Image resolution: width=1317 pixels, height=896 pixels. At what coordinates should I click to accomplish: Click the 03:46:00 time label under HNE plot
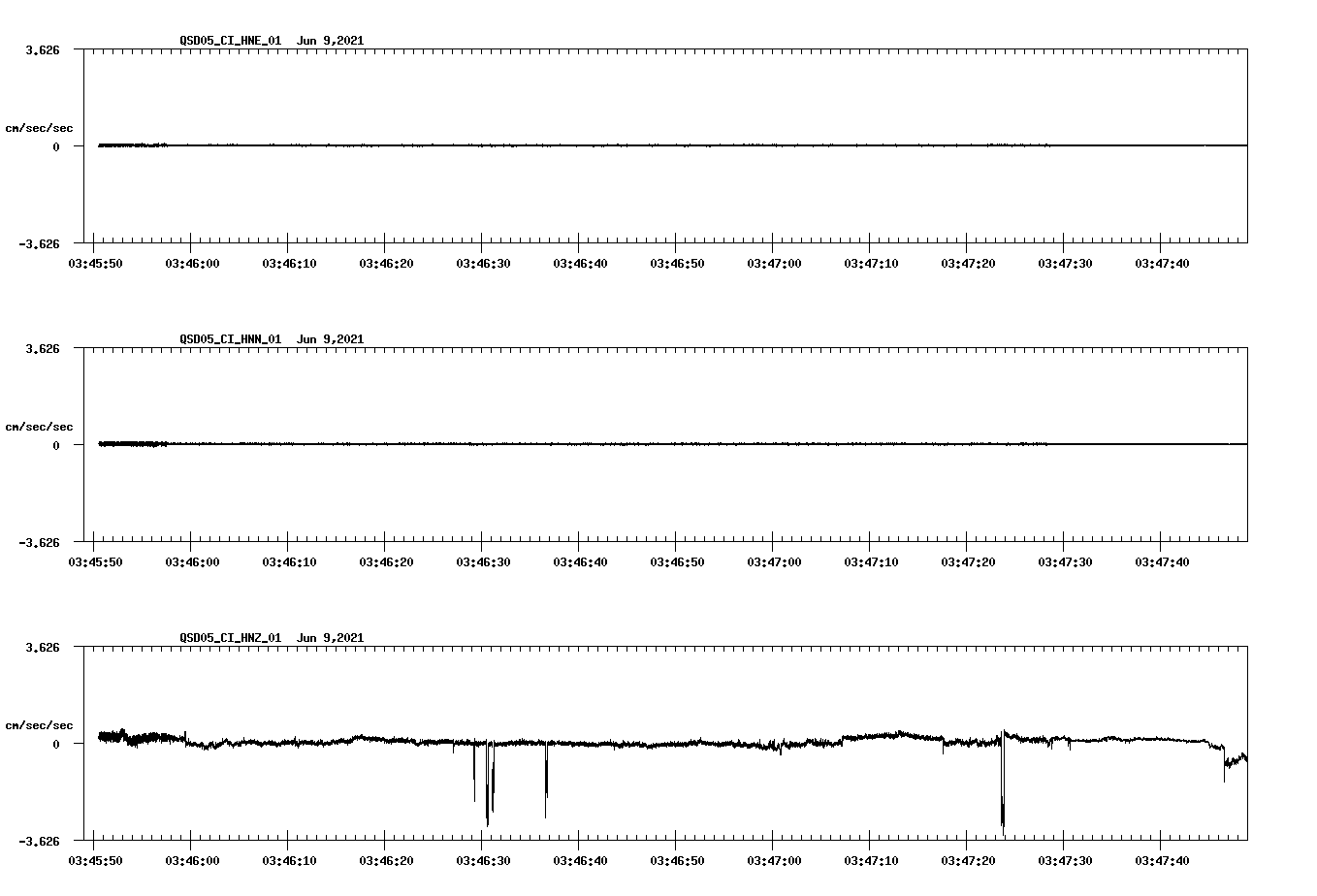tap(192, 263)
